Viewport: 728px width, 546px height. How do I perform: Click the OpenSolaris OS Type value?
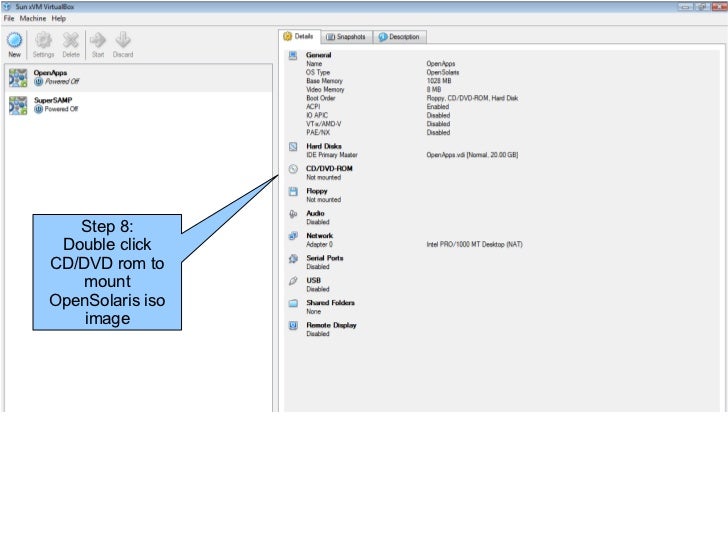pyautogui.click(x=442, y=72)
